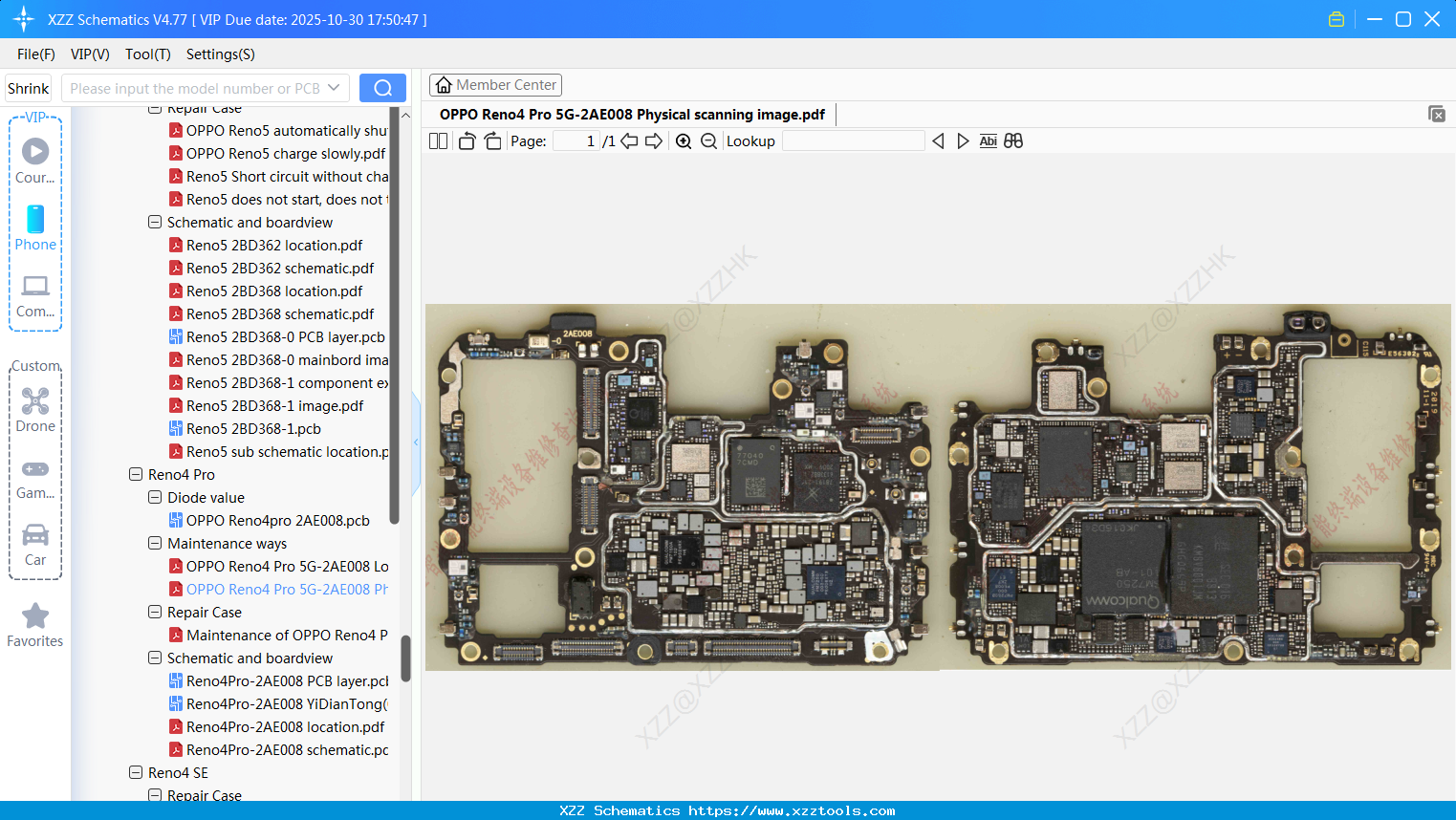Image resolution: width=1456 pixels, height=820 pixels.
Task: Rotate the page clockwise
Action: pos(492,141)
